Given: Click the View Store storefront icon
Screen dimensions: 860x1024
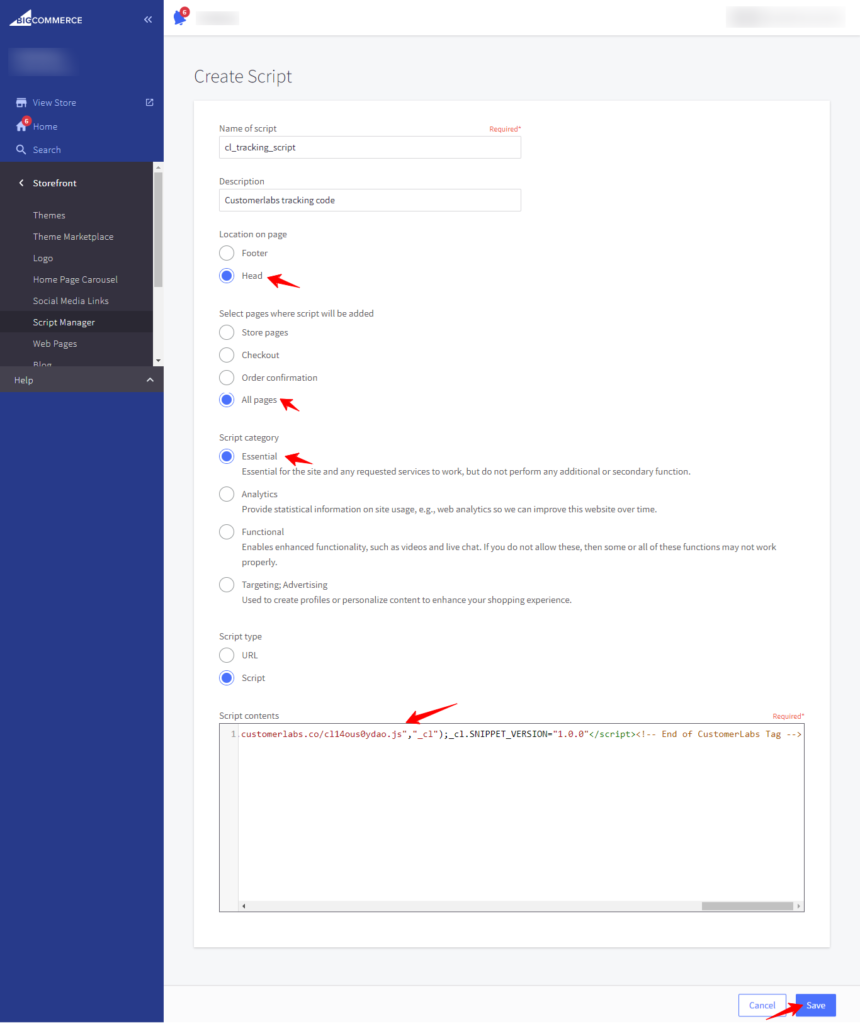Looking at the screenshot, I should 21,103.
